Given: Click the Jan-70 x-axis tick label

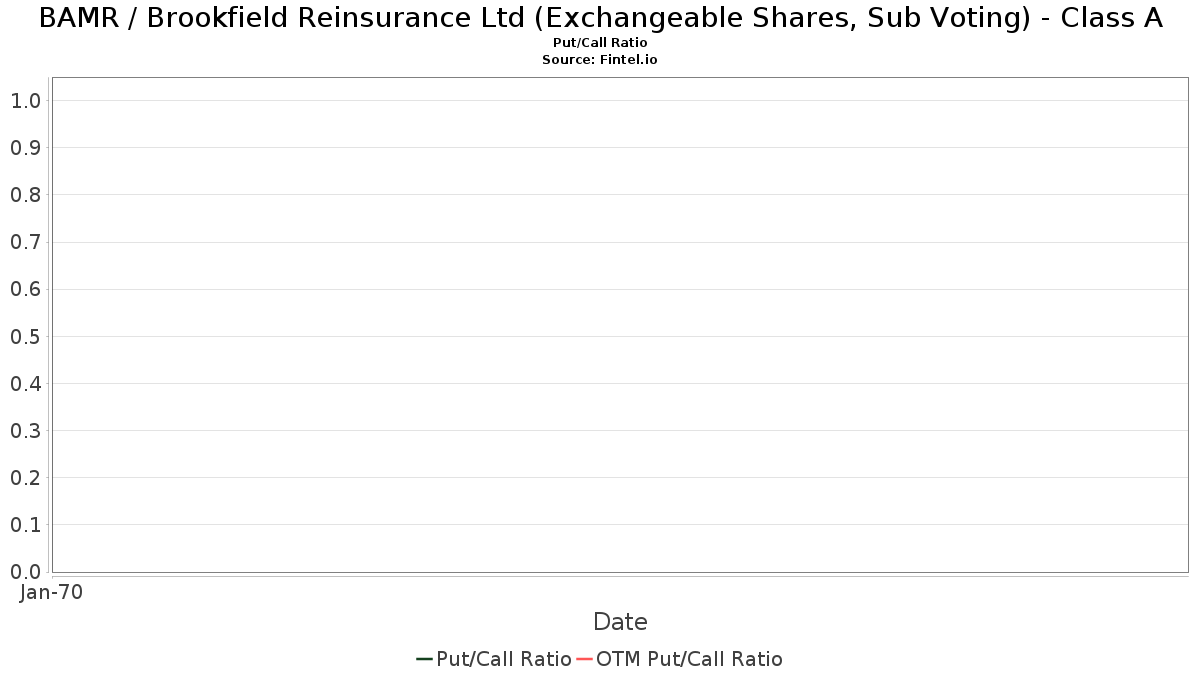Looking at the screenshot, I should (x=51, y=592).
